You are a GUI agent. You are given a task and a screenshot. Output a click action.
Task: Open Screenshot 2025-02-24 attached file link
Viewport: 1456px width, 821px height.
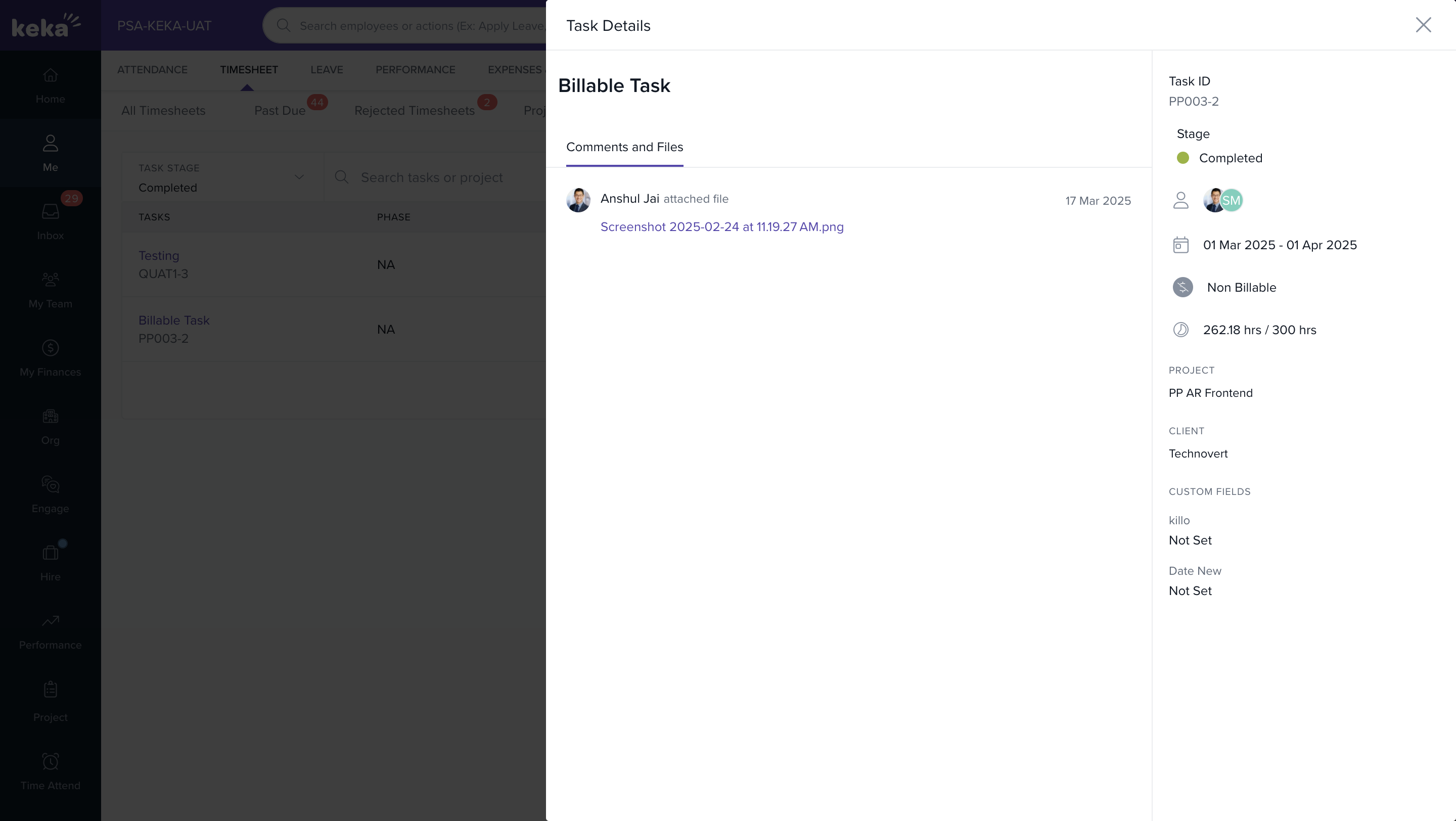721,226
